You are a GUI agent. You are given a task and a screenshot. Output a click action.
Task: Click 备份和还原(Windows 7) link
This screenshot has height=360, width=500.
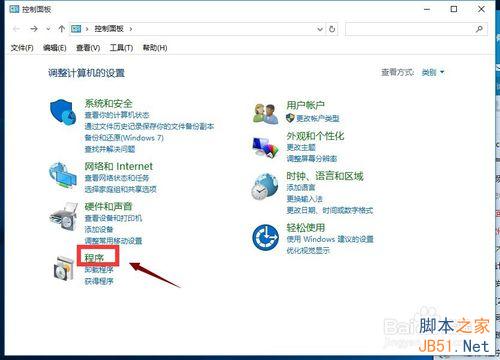click(124, 138)
